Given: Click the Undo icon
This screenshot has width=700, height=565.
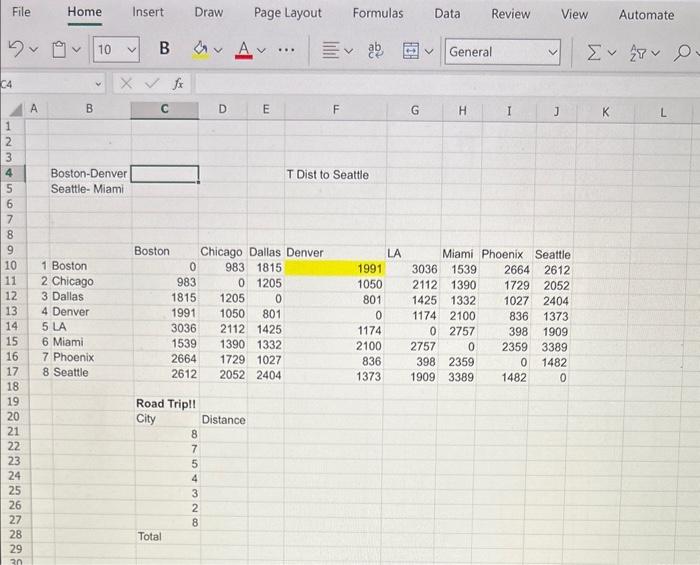Looking at the screenshot, I should (x=16, y=49).
